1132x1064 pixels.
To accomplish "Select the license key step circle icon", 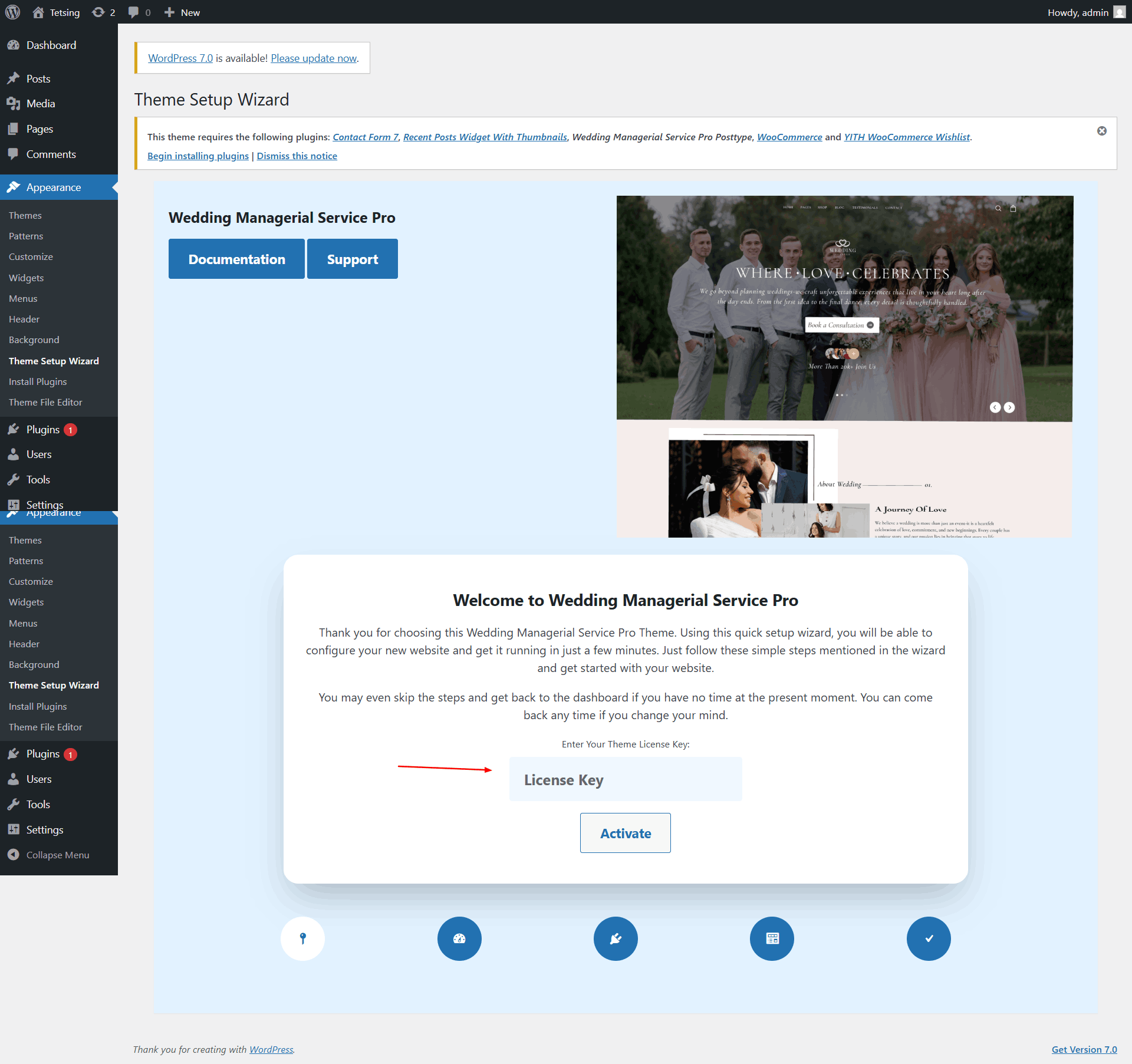I will [x=303, y=938].
